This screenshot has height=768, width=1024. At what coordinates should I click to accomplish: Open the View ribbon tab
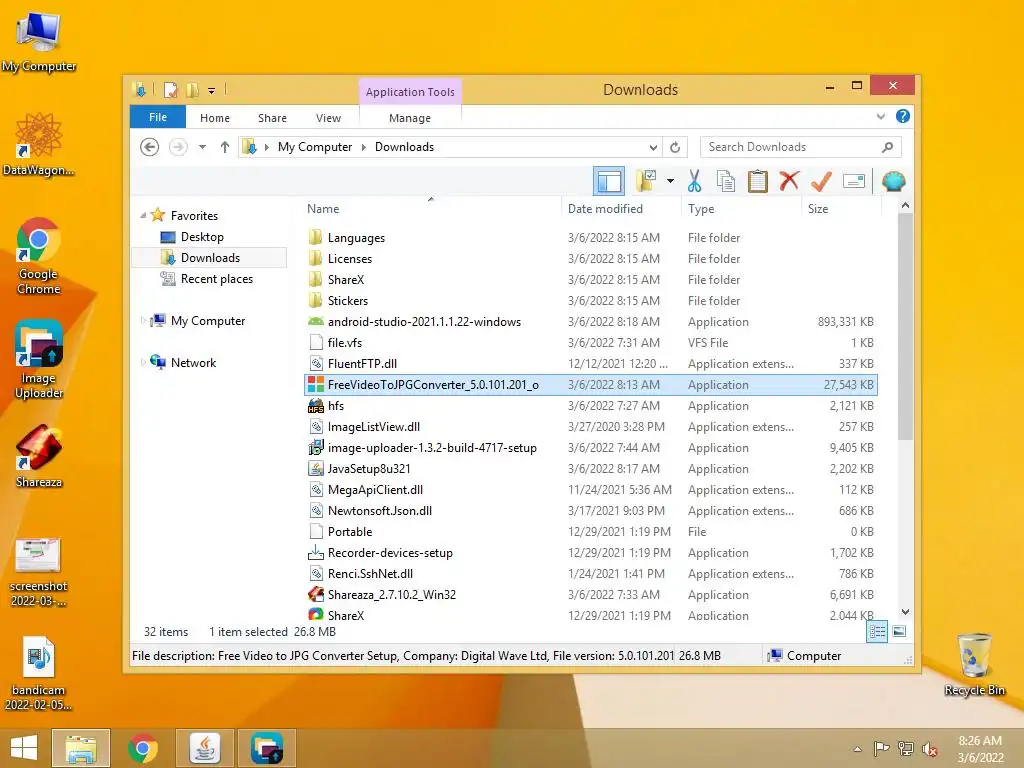(x=328, y=118)
